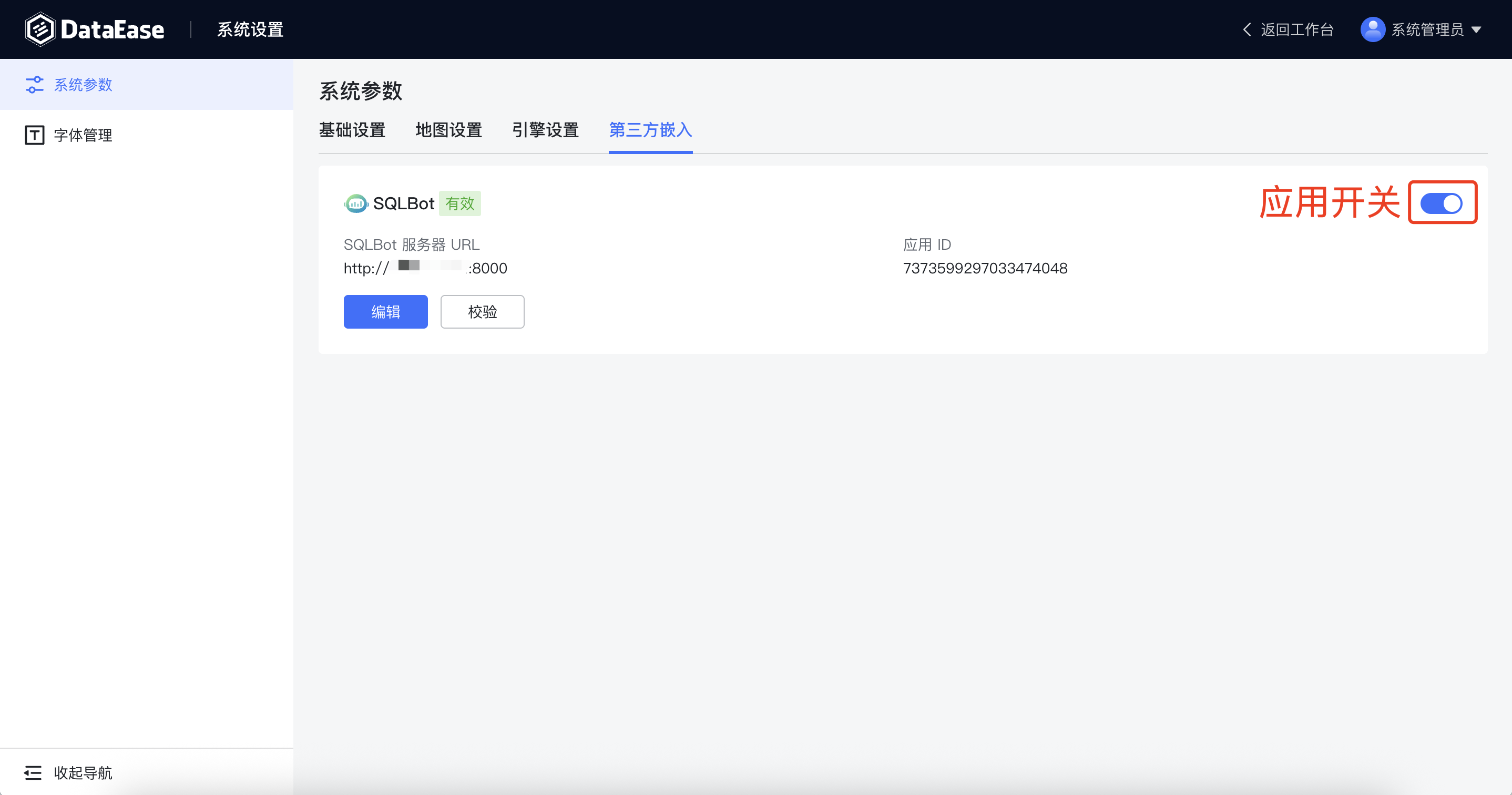
Task: Click the 有效 status badge
Action: point(459,203)
